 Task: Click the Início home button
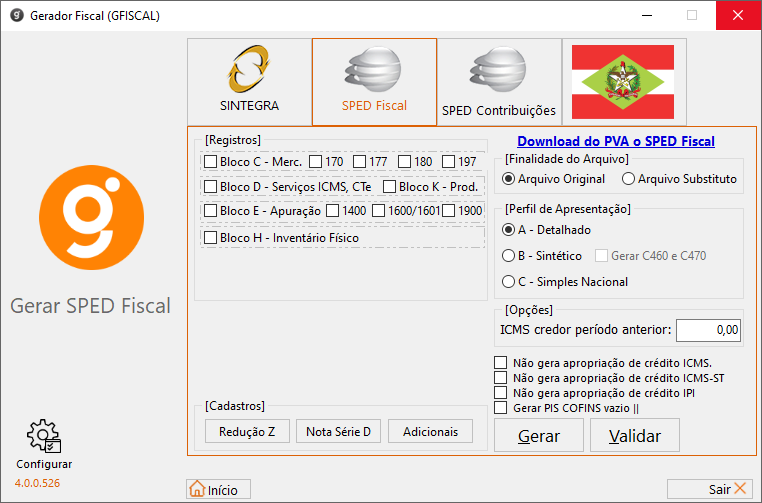pyautogui.click(x=218, y=489)
